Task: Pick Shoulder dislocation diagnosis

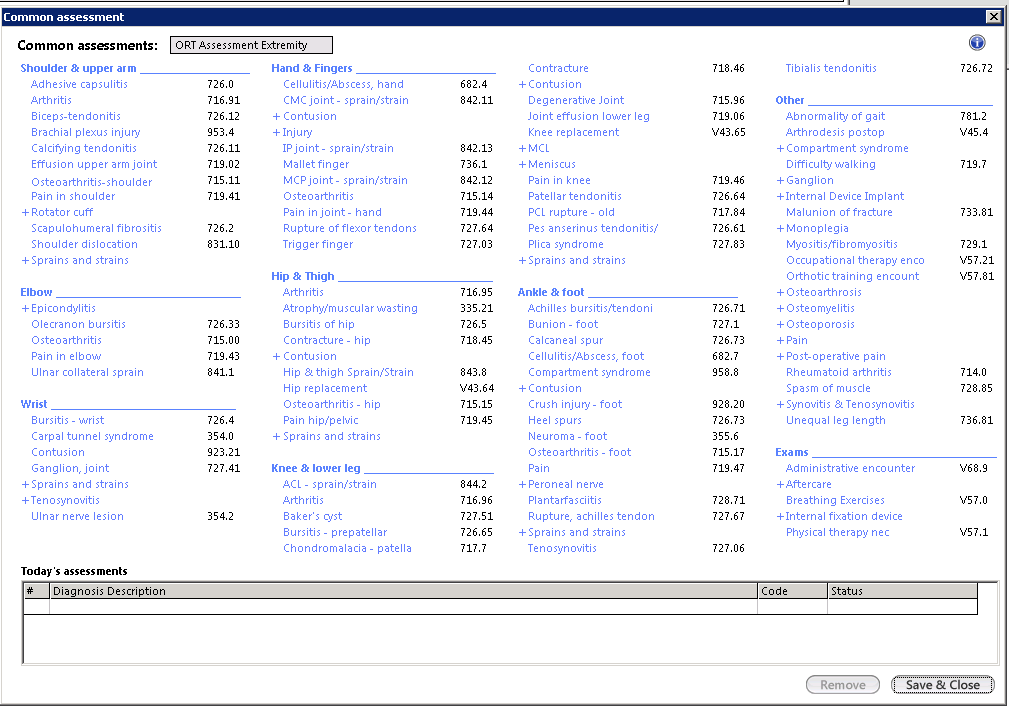Action: (84, 244)
